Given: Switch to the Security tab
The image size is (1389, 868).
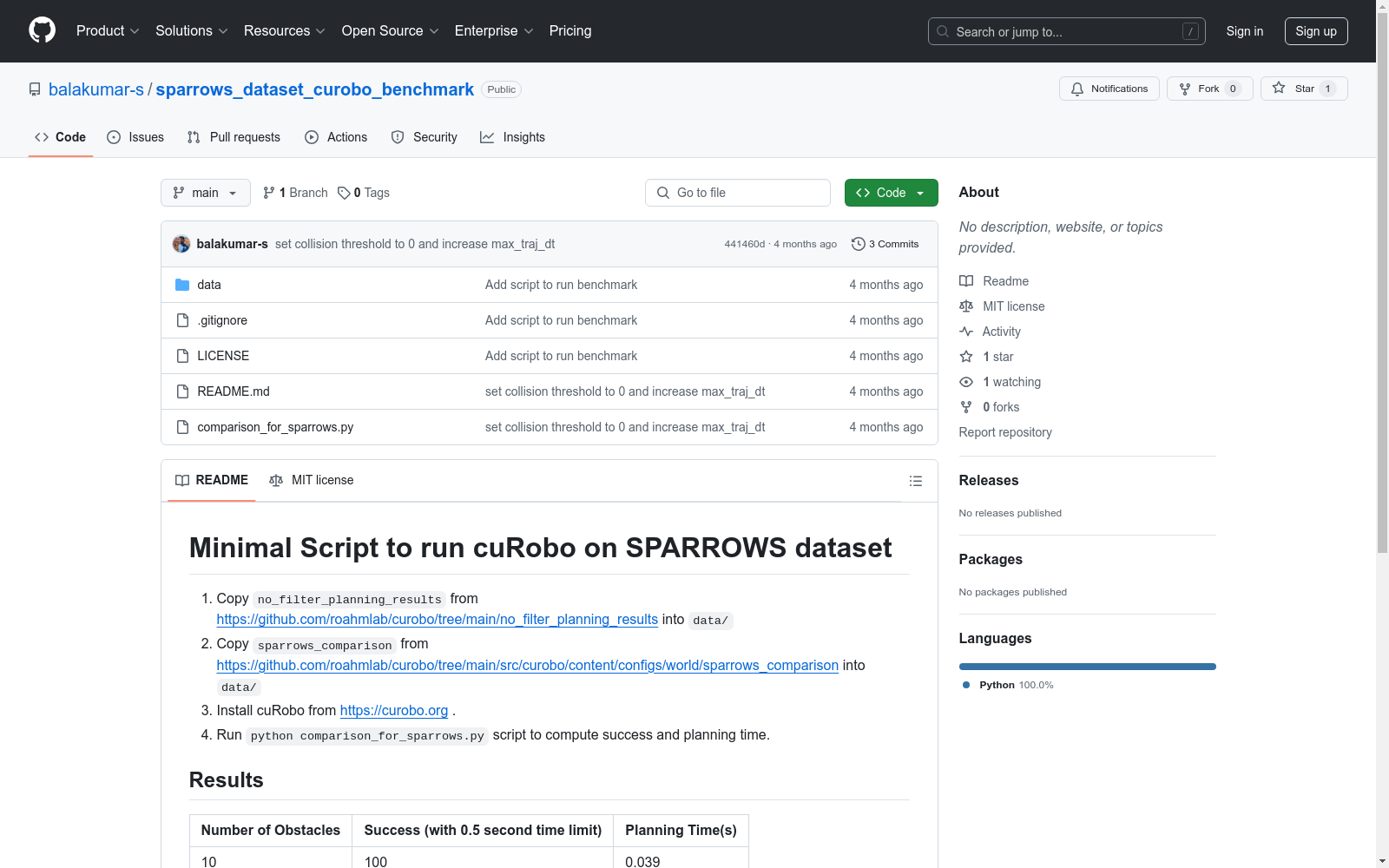Looking at the screenshot, I should [x=424, y=137].
